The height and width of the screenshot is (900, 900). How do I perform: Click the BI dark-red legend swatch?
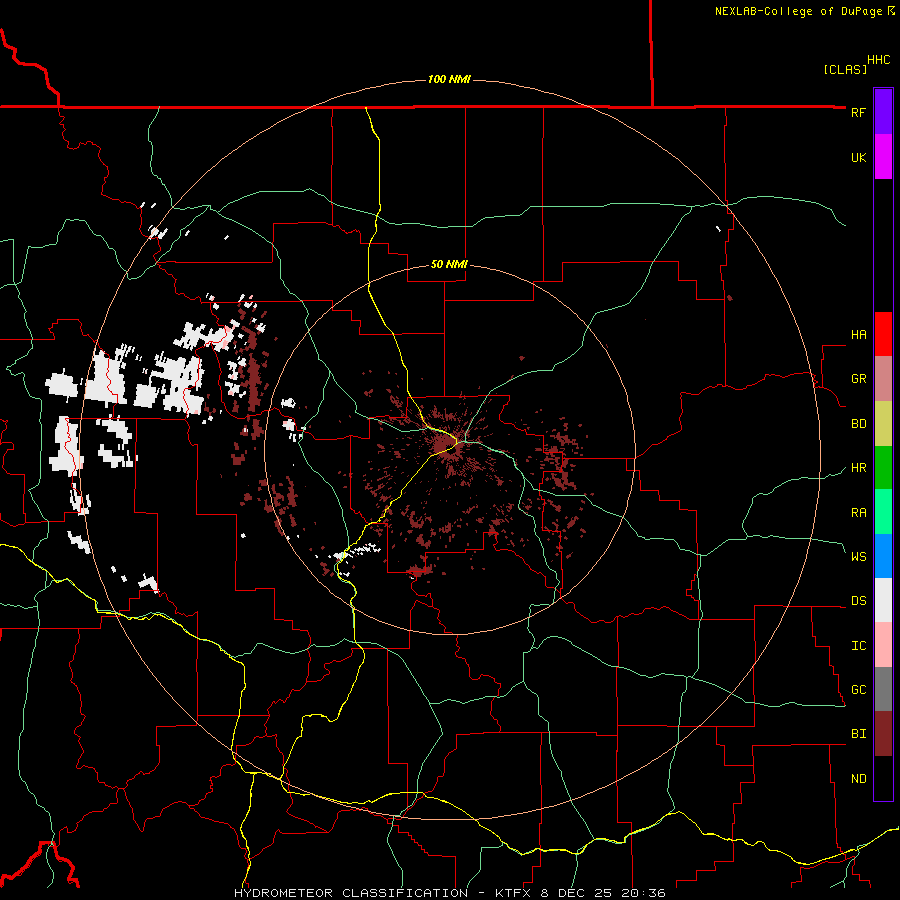(883, 734)
